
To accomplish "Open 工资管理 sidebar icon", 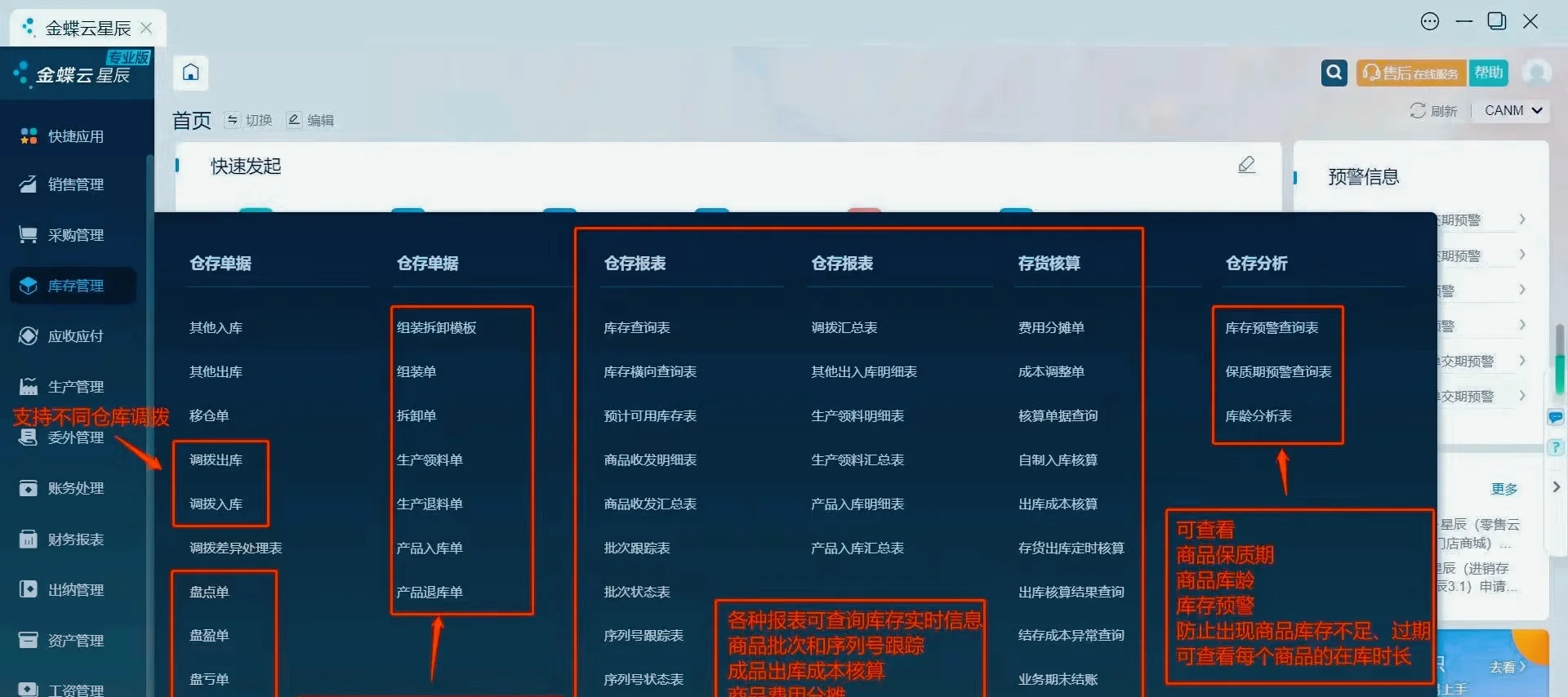I will click(29, 690).
